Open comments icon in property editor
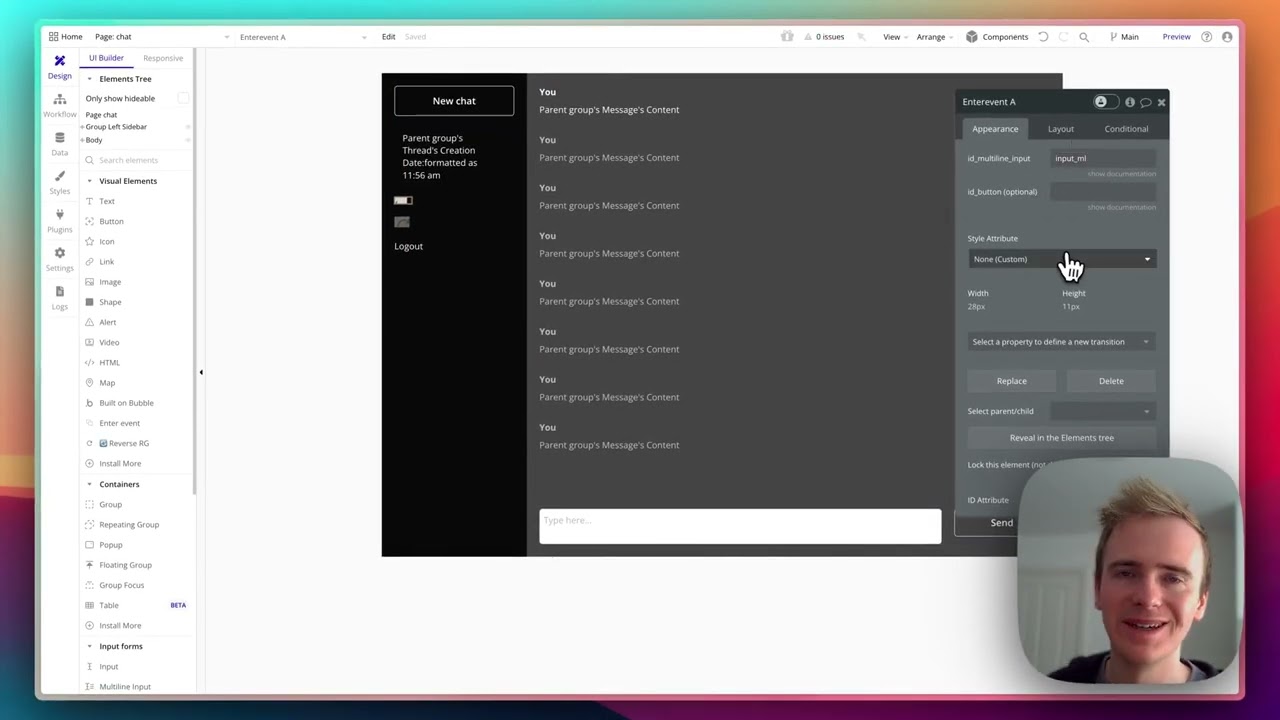Image resolution: width=1280 pixels, height=720 pixels. coord(1146,102)
